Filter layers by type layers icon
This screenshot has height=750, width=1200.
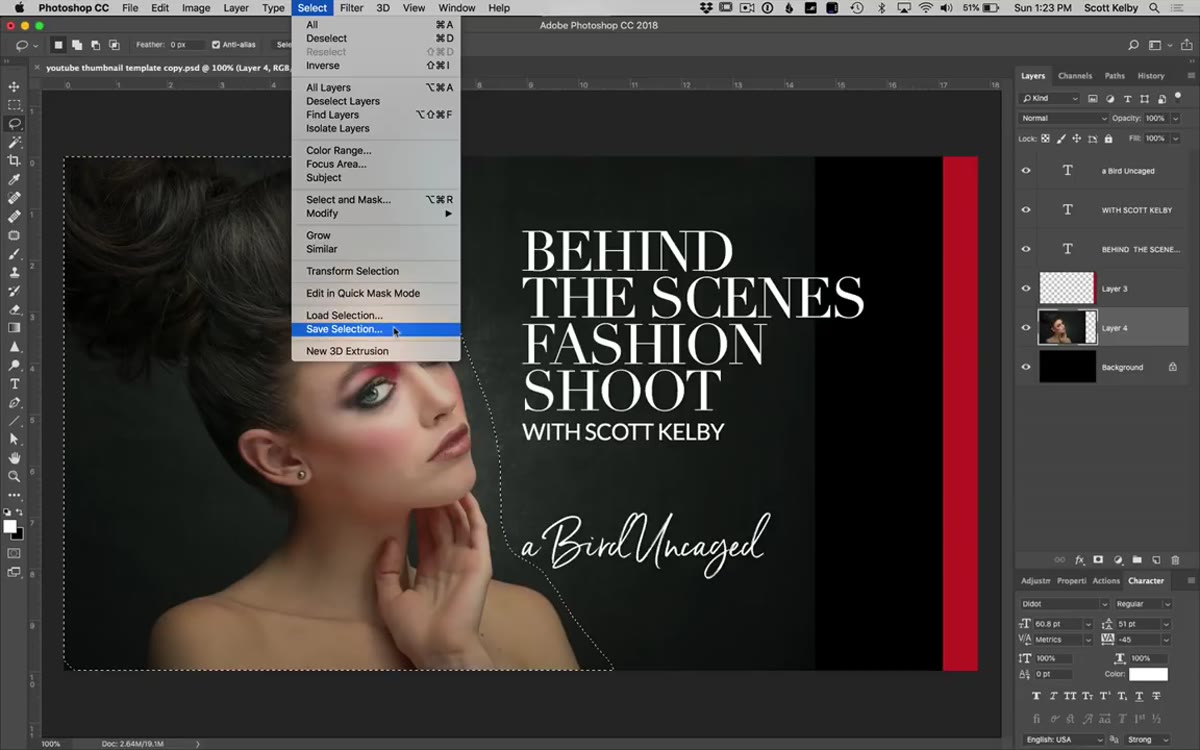pos(1128,98)
